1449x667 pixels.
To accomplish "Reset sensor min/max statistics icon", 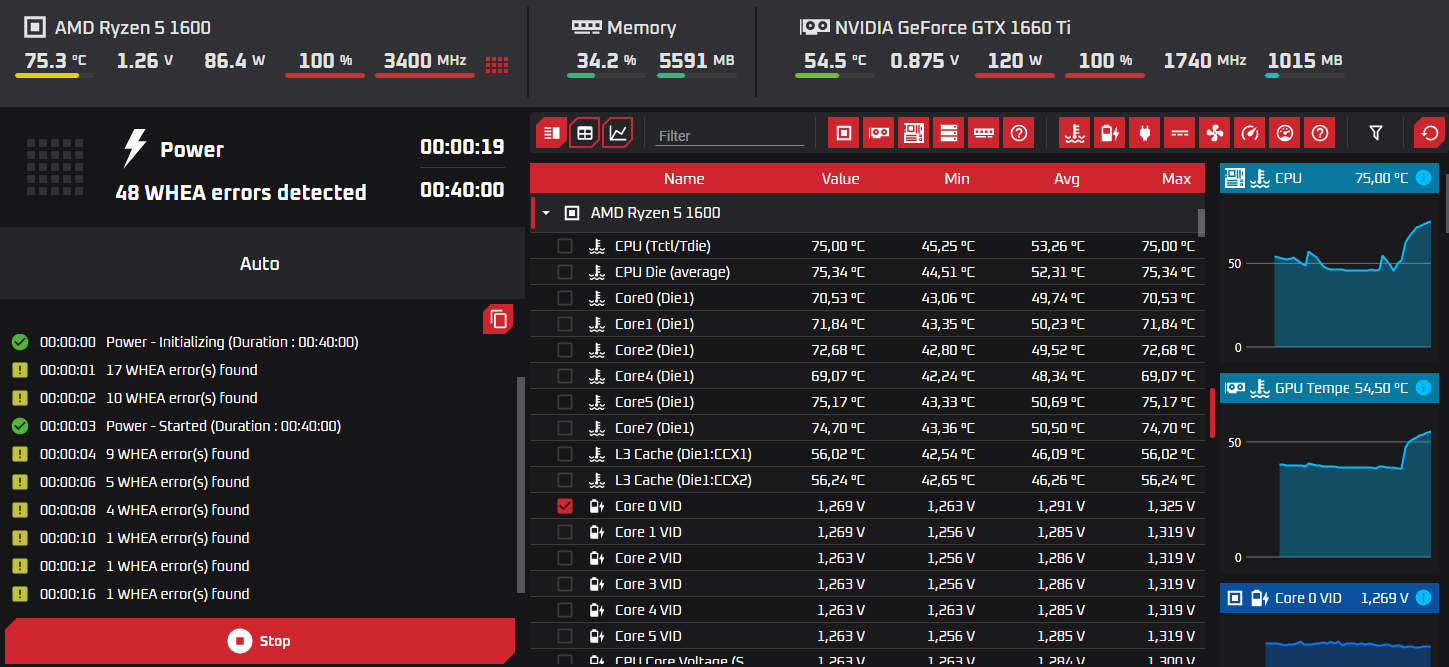I will pyautogui.click(x=1429, y=132).
